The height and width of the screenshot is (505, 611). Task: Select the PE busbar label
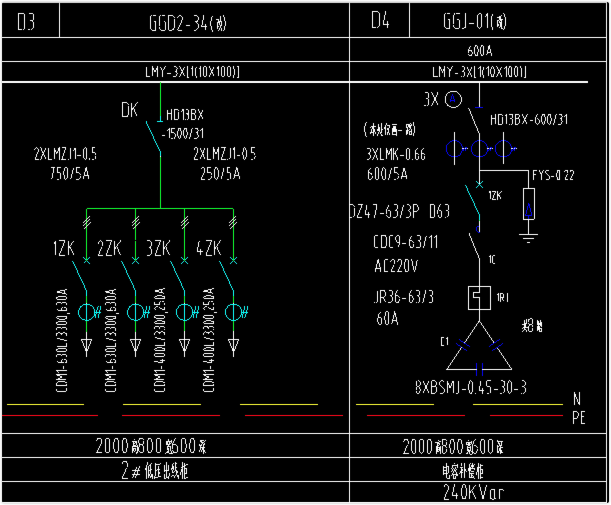click(x=579, y=418)
